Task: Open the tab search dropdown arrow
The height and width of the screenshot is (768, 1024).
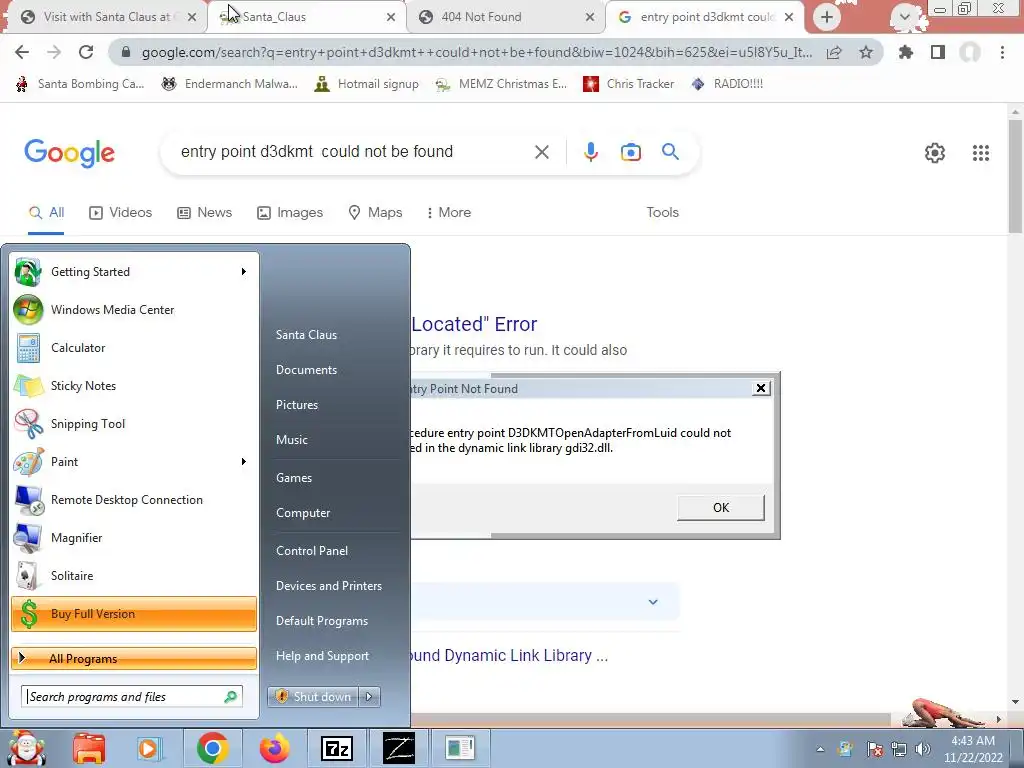Action: [904, 17]
